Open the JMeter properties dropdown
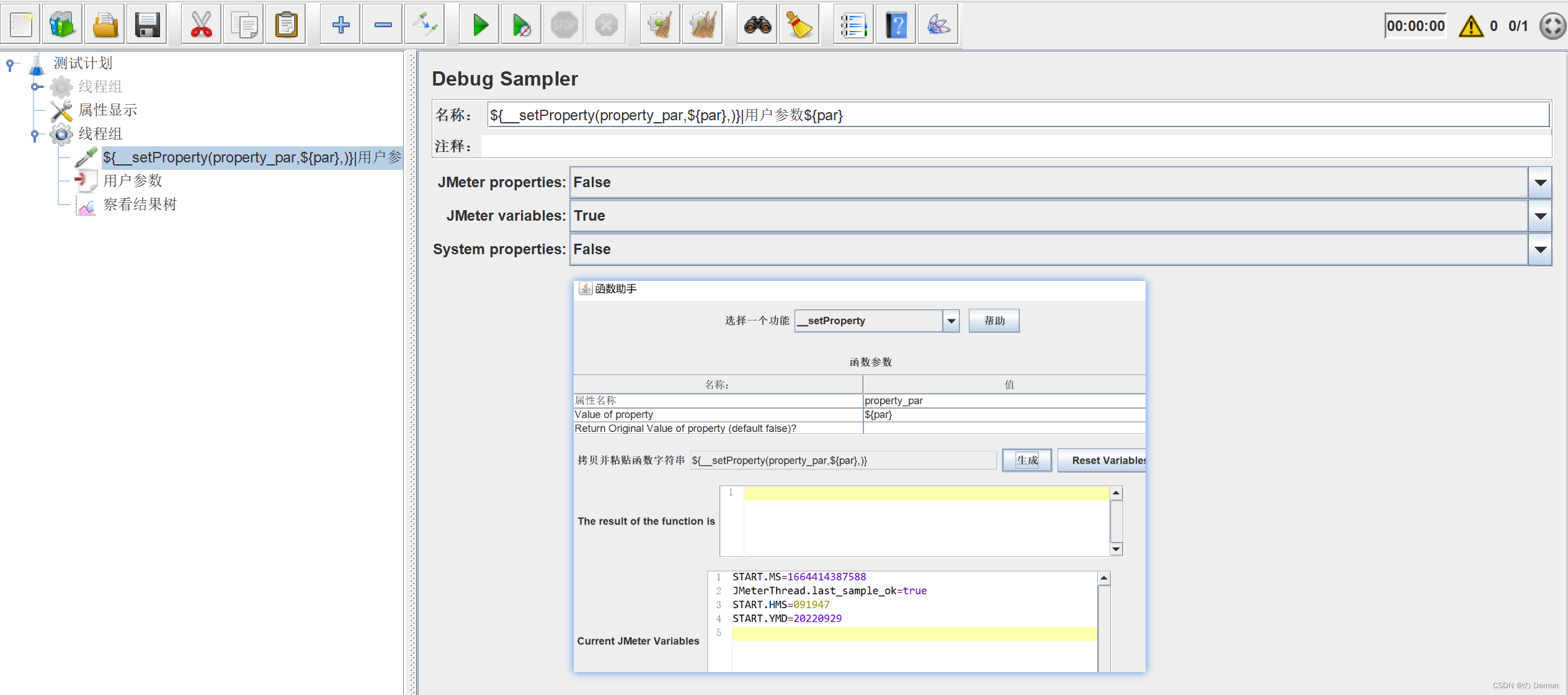 (x=1540, y=183)
